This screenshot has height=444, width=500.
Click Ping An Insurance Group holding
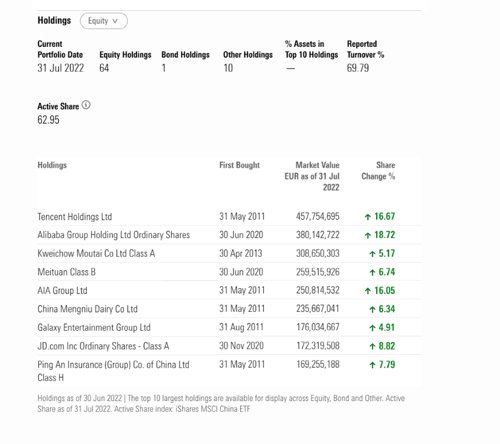[113, 371]
